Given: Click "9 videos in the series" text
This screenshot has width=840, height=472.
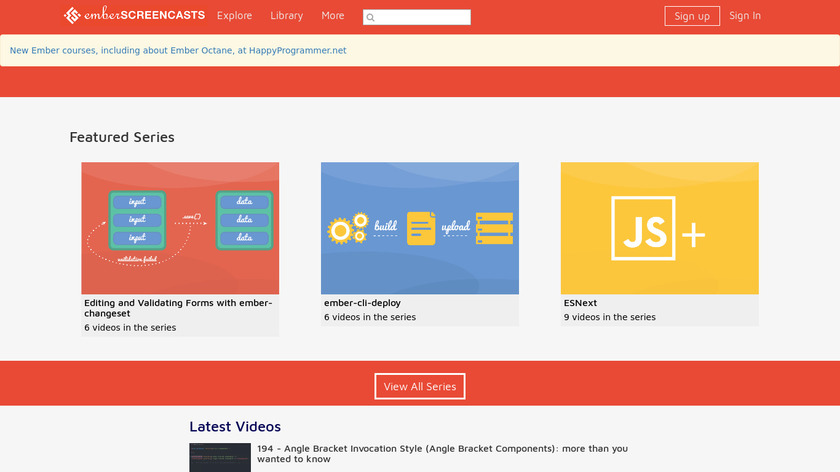Looking at the screenshot, I should point(610,317).
